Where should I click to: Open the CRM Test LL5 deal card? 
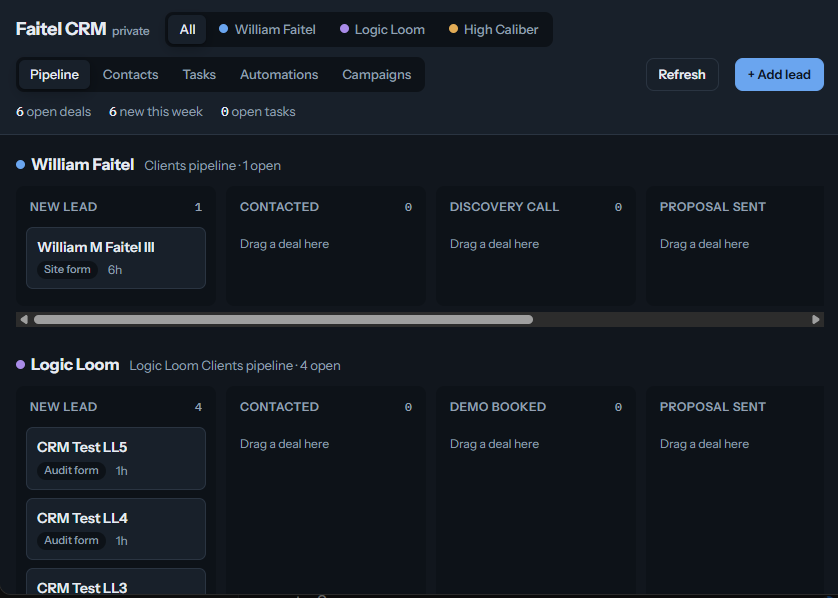click(116, 459)
